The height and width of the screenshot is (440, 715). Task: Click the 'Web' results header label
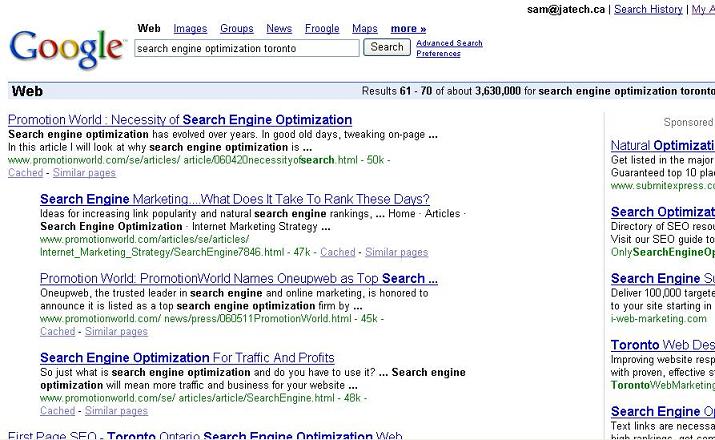coord(27,91)
